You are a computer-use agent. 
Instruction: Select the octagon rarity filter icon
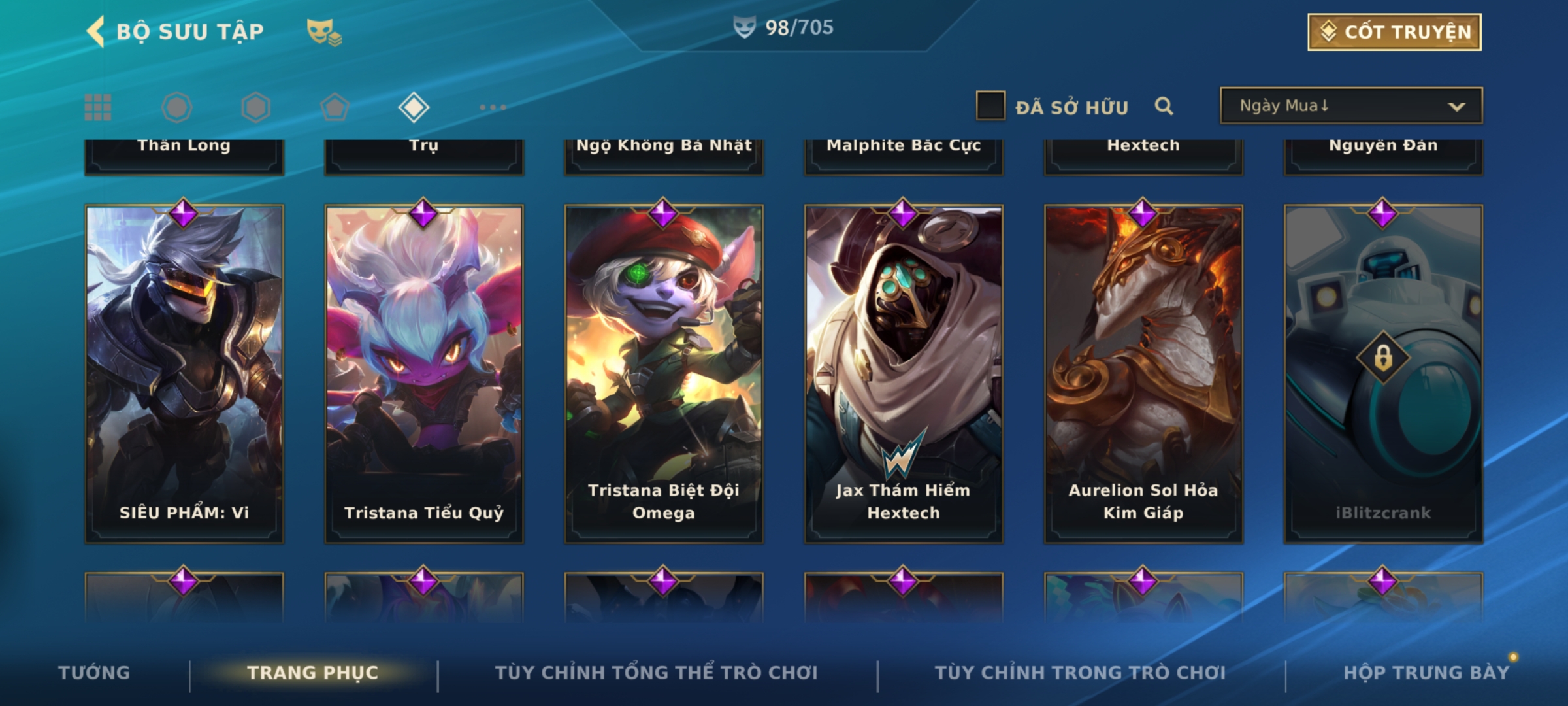(176, 107)
